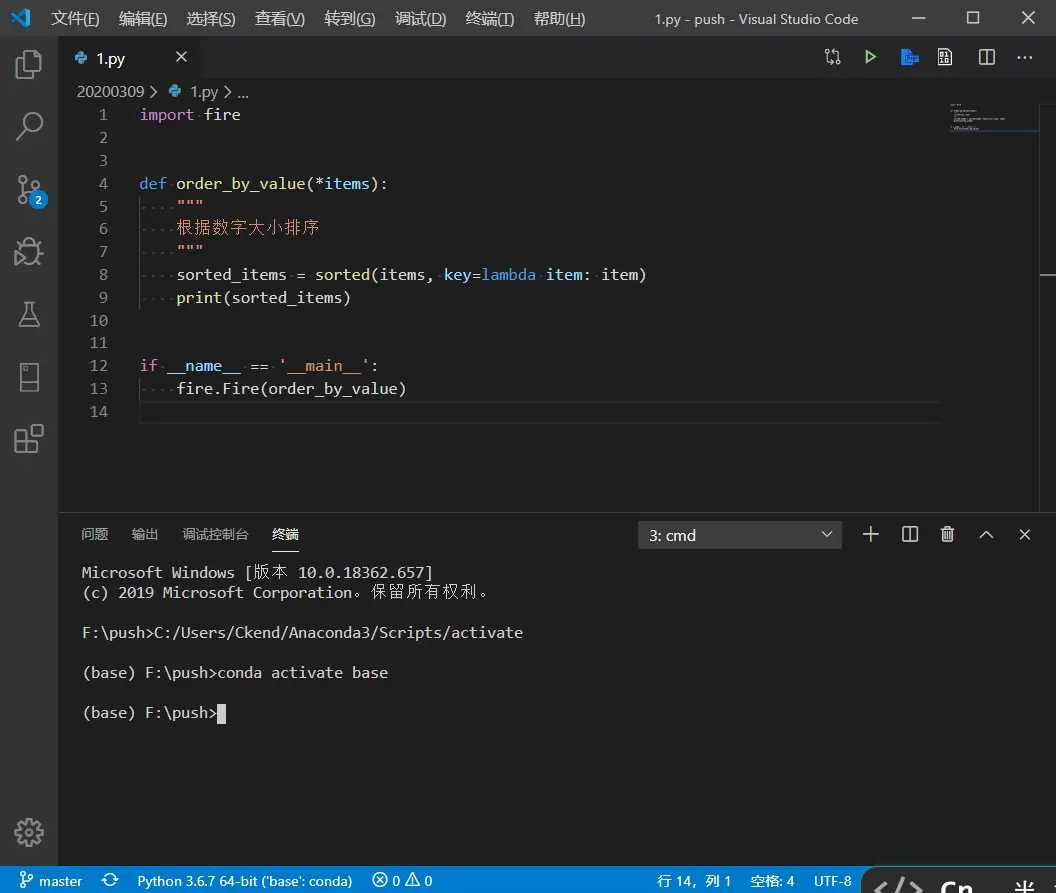
Task: Toggle split editor layout in editor toolbar
Action: click(987, 57)
